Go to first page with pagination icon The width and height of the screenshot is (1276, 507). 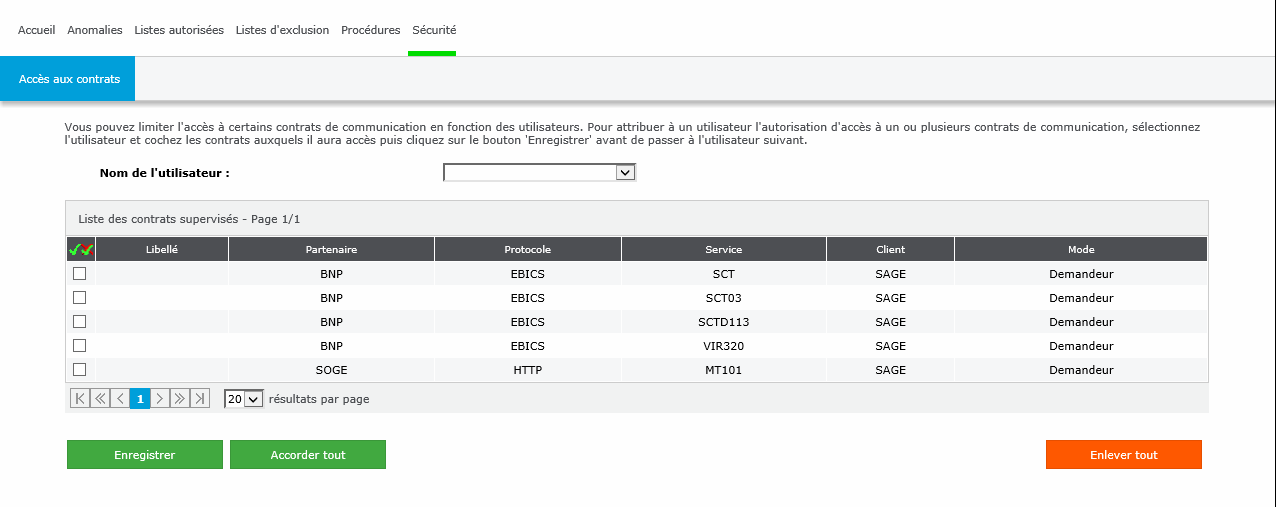80,399
